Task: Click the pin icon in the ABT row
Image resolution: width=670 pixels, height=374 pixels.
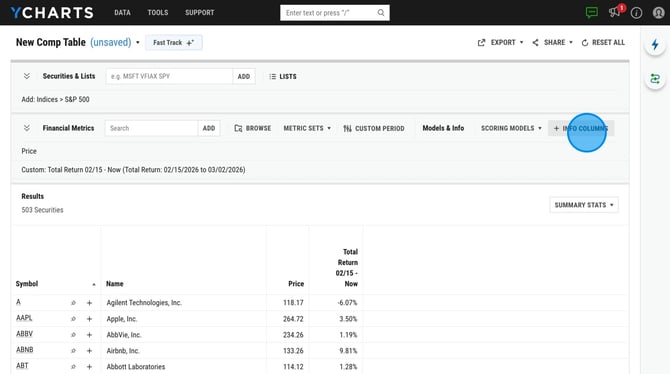Action: point(73,367)
